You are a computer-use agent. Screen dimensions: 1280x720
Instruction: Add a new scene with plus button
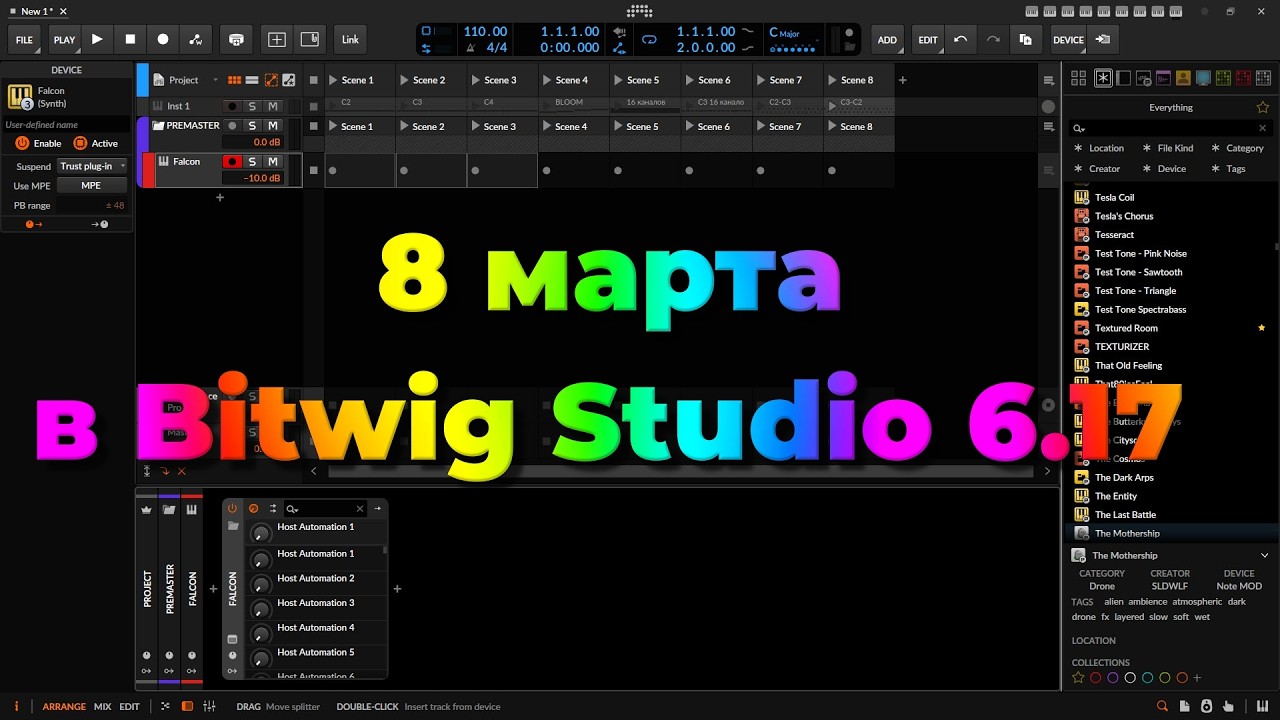click(x=902, y=80)
